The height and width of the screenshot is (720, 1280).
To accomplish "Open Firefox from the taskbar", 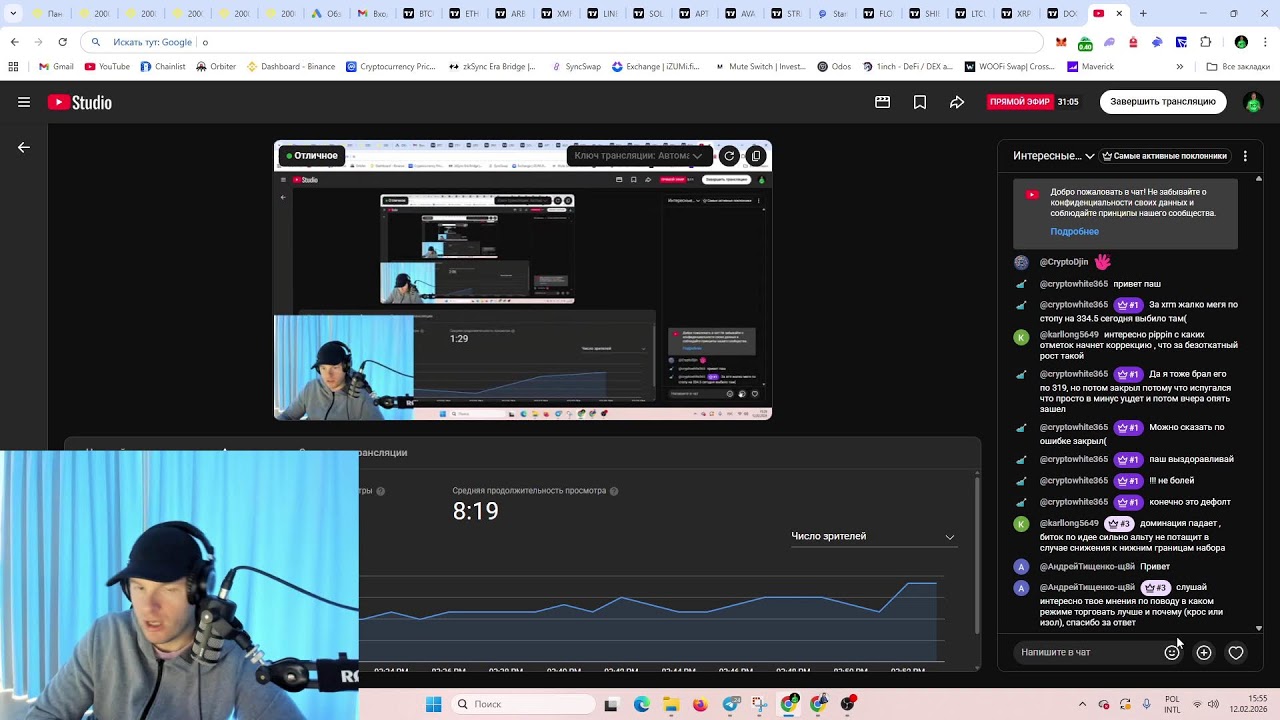I will tap(700, 704).
